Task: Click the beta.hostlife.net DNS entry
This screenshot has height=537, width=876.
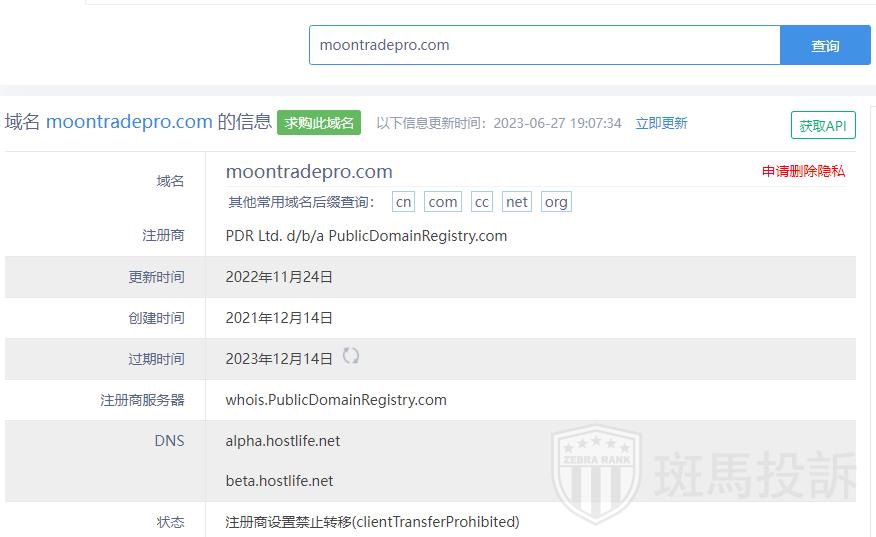Action: point(279,481)
